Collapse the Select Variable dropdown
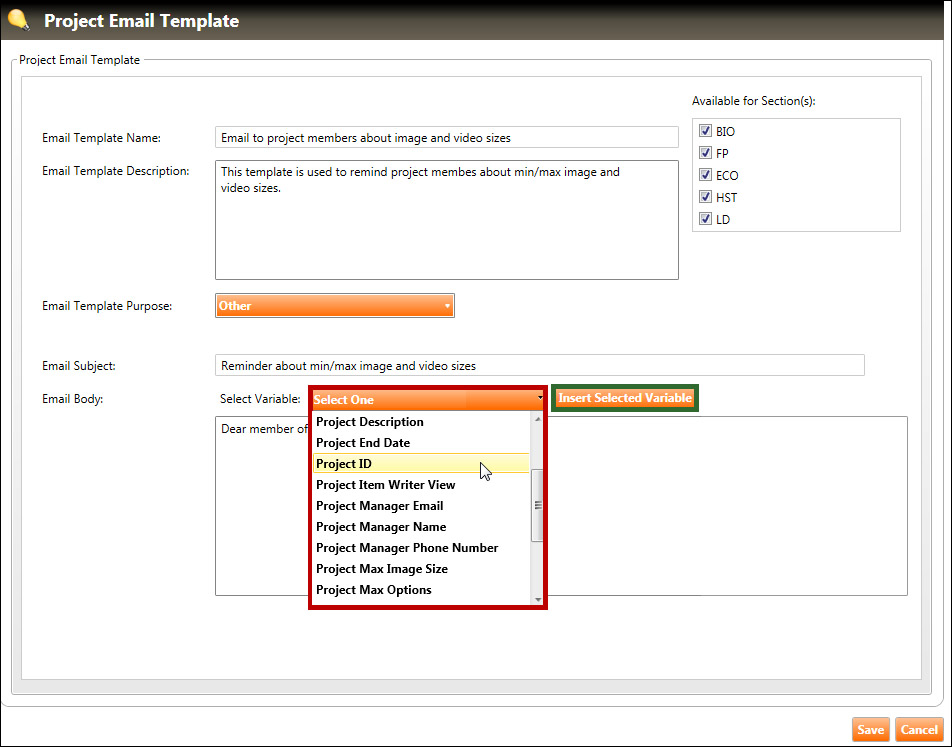 (x=428, y=399)
